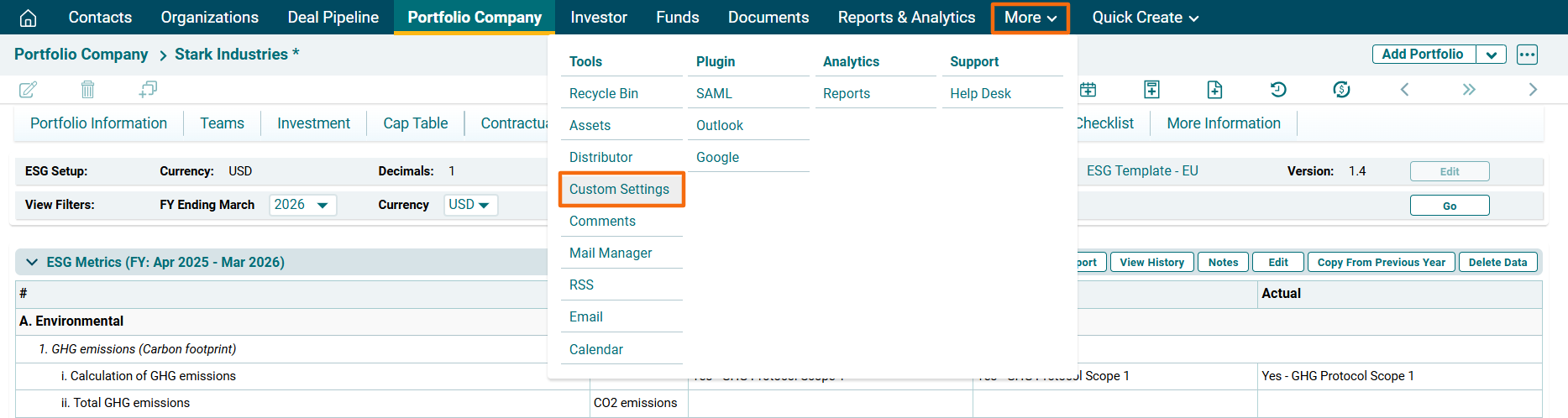Select Custom Settings from Tools menu
1568x418 pixels.
[619, 189]
